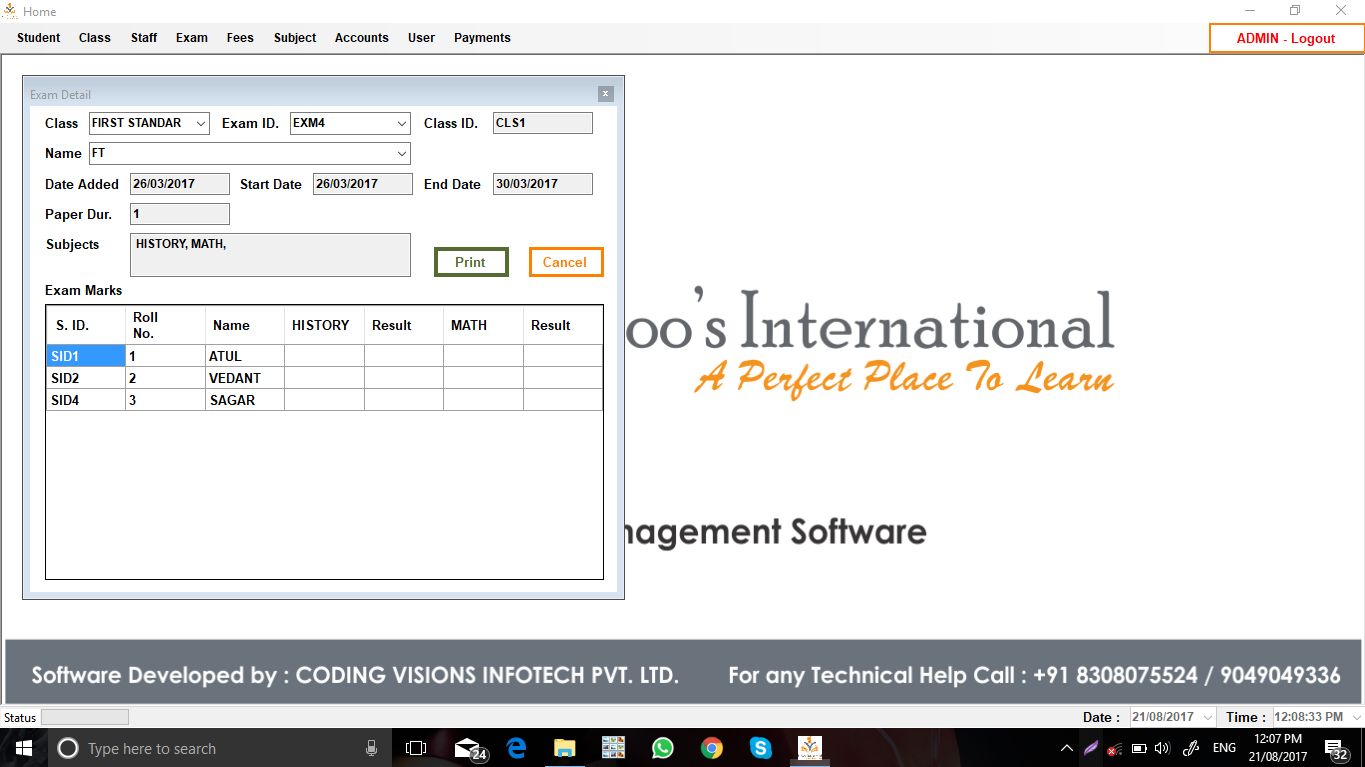Image resolution: width=1365 pixels, height=767 pixels.
Task: Click the Cortana search circle icon
Action: (68, 748)
